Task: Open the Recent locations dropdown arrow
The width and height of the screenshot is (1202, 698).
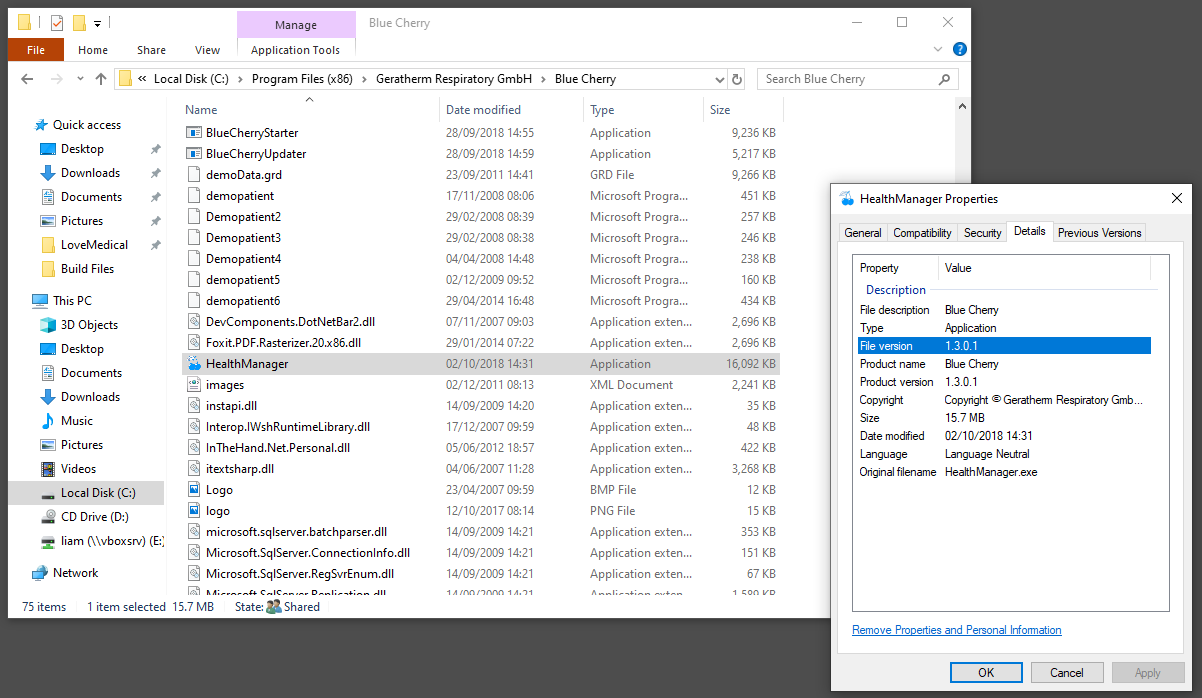Action: click(x=80, y=79)
